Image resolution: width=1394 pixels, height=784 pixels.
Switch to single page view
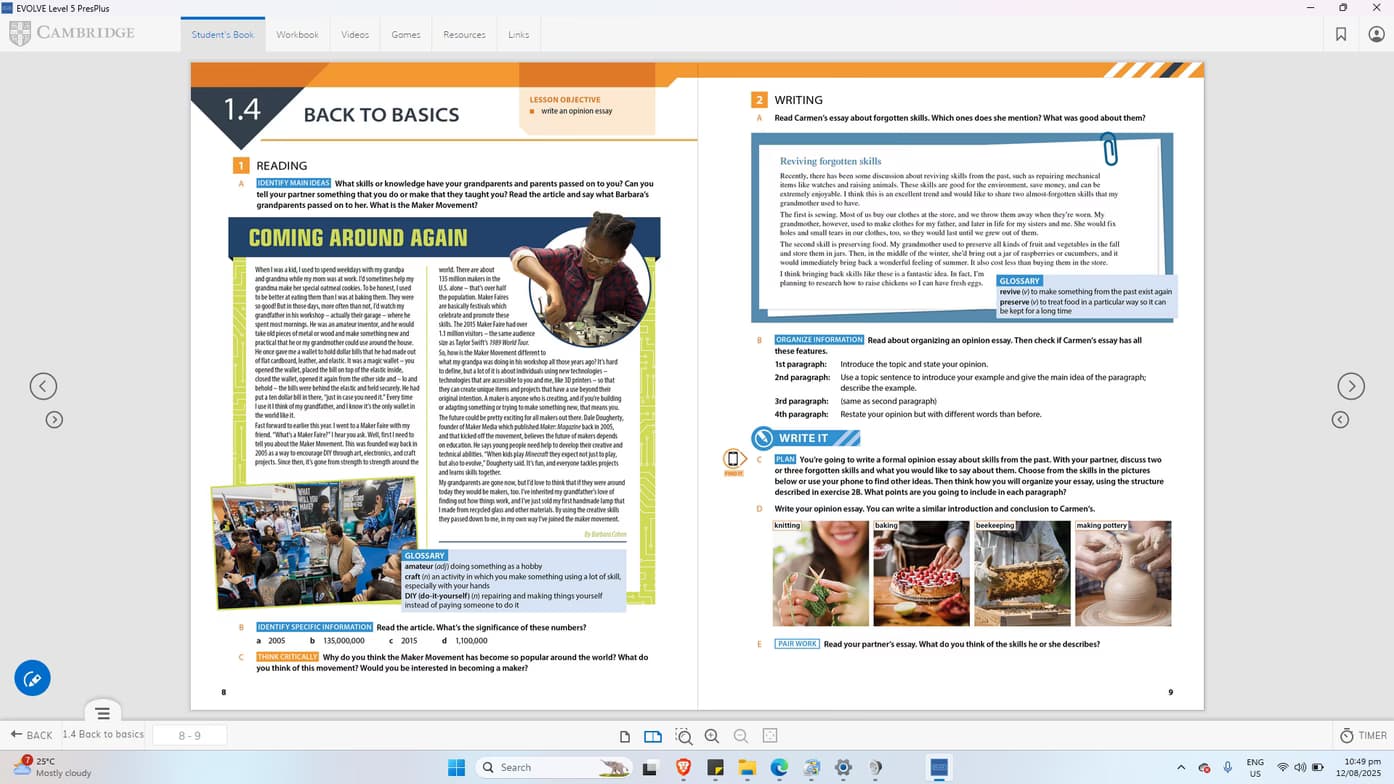tap(625, 735)
